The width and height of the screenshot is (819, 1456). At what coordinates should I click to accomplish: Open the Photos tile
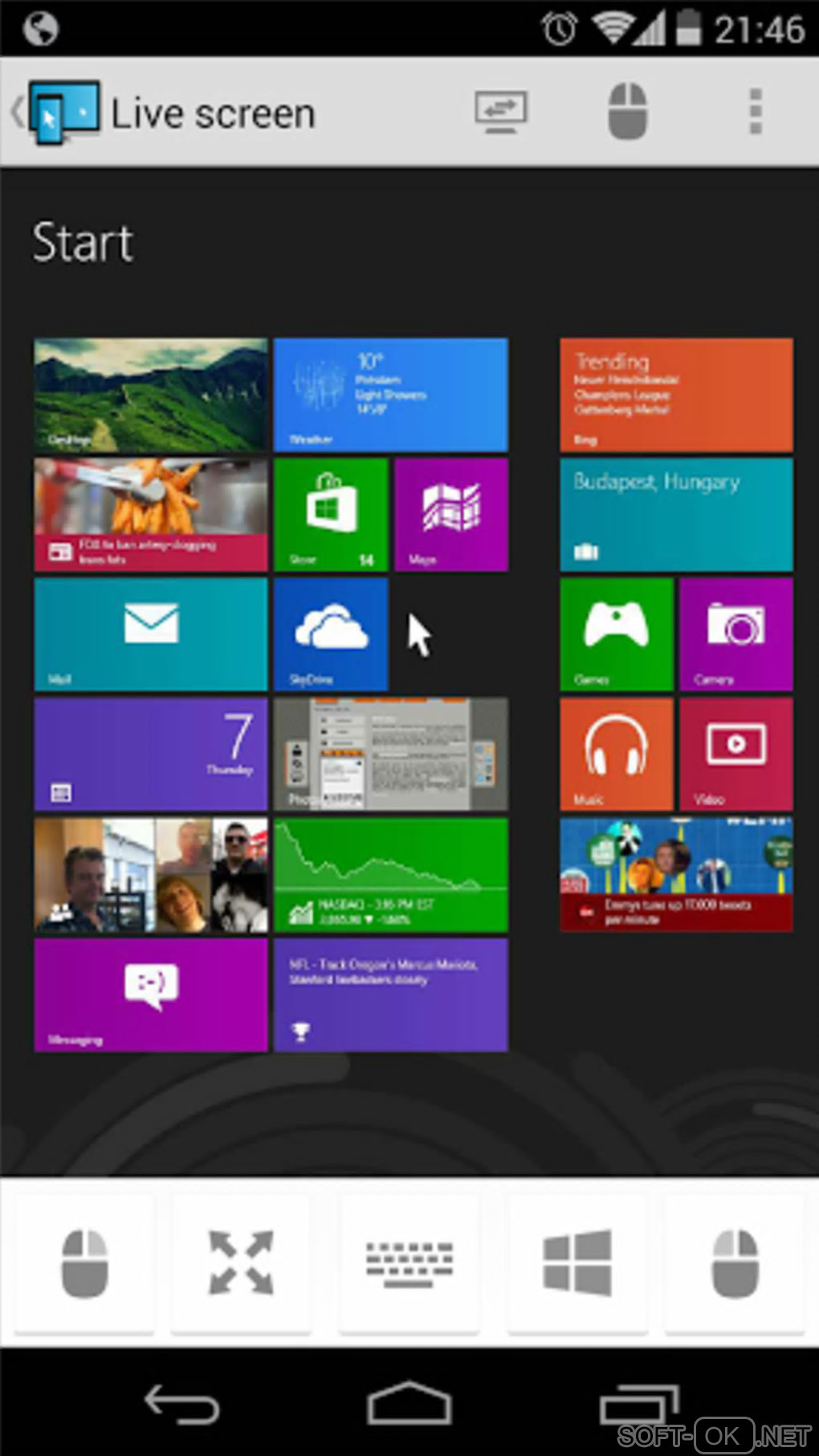point(391,754)
